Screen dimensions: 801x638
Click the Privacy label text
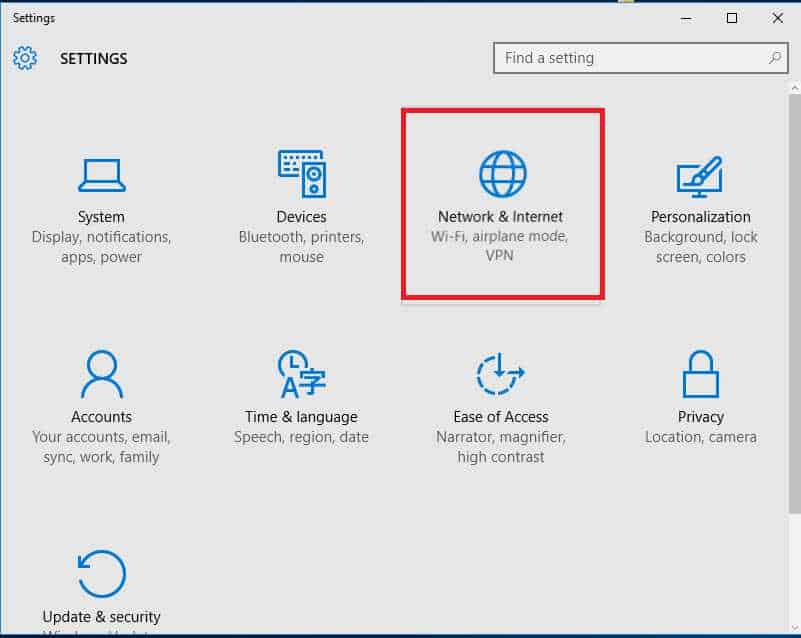[x=700, y=417]
